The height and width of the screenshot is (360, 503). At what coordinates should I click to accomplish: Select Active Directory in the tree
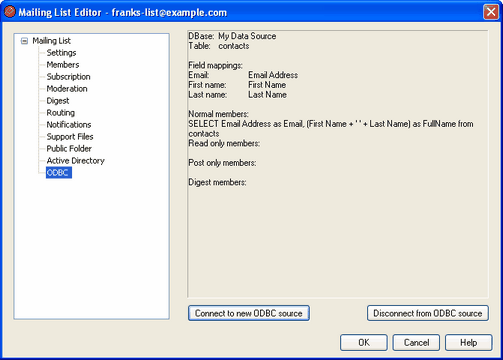click(x=75, y=161)
